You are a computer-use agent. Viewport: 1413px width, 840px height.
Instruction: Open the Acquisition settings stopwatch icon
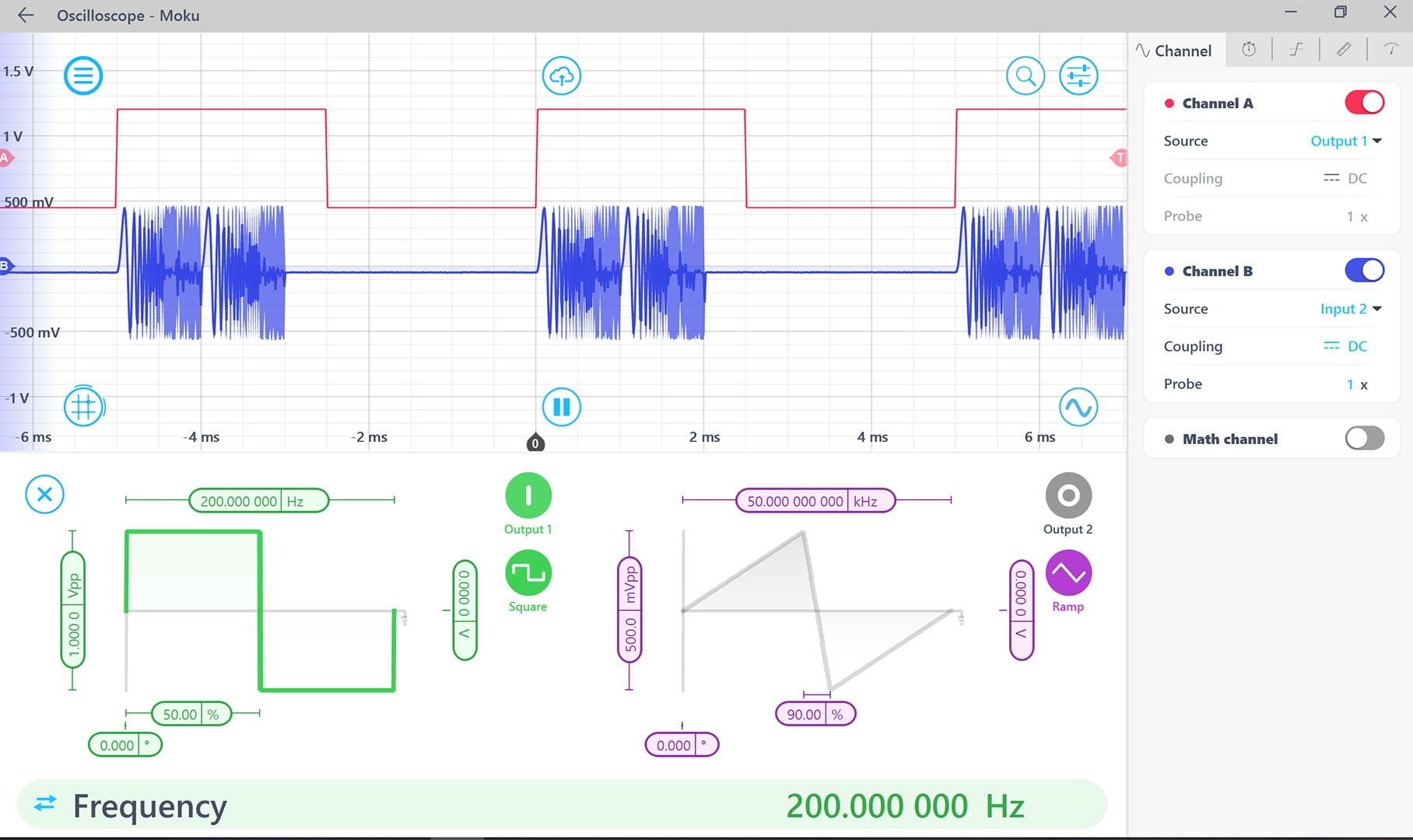1250,49
